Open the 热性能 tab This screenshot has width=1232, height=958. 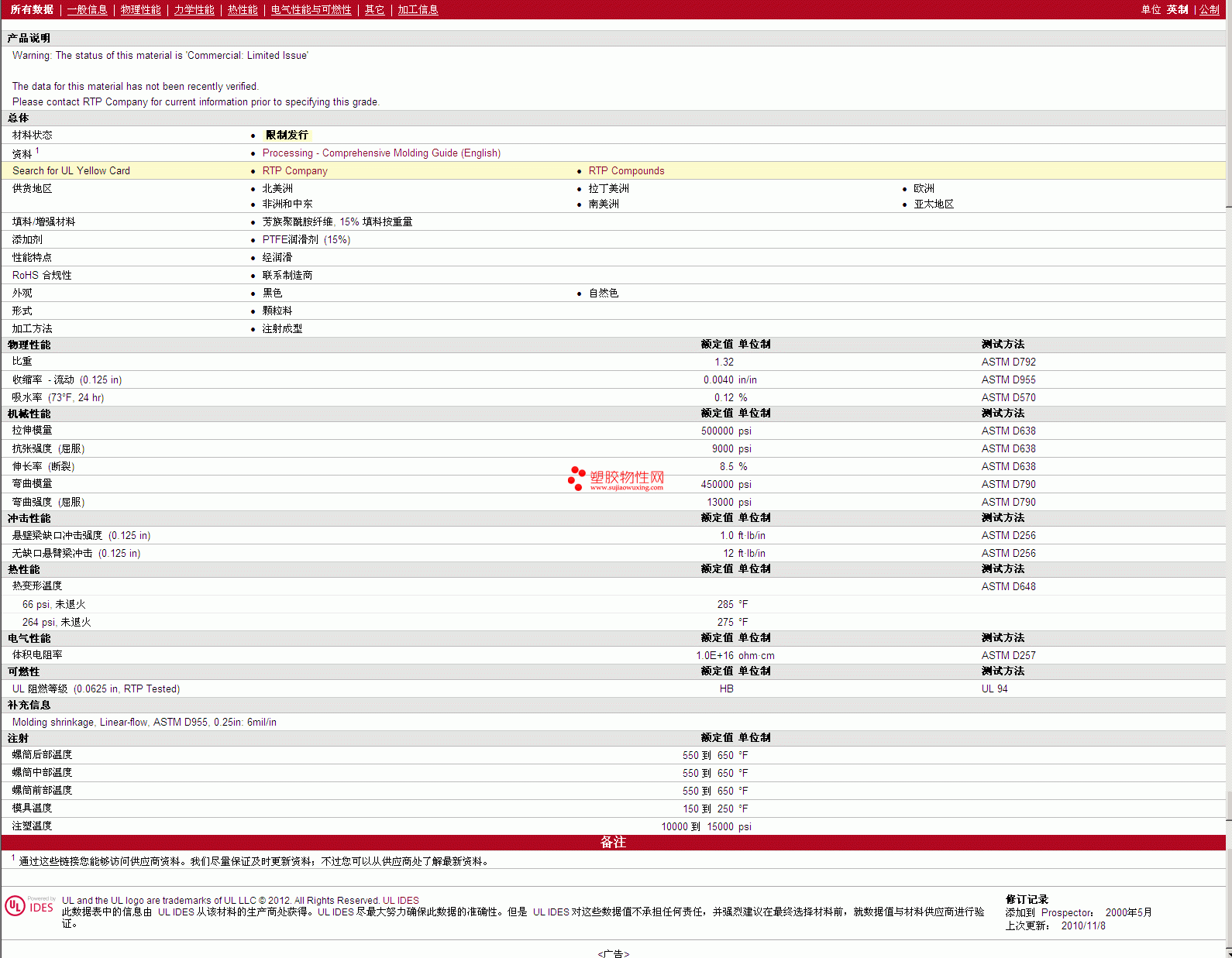pyautogui.click(x=243, y=9)
